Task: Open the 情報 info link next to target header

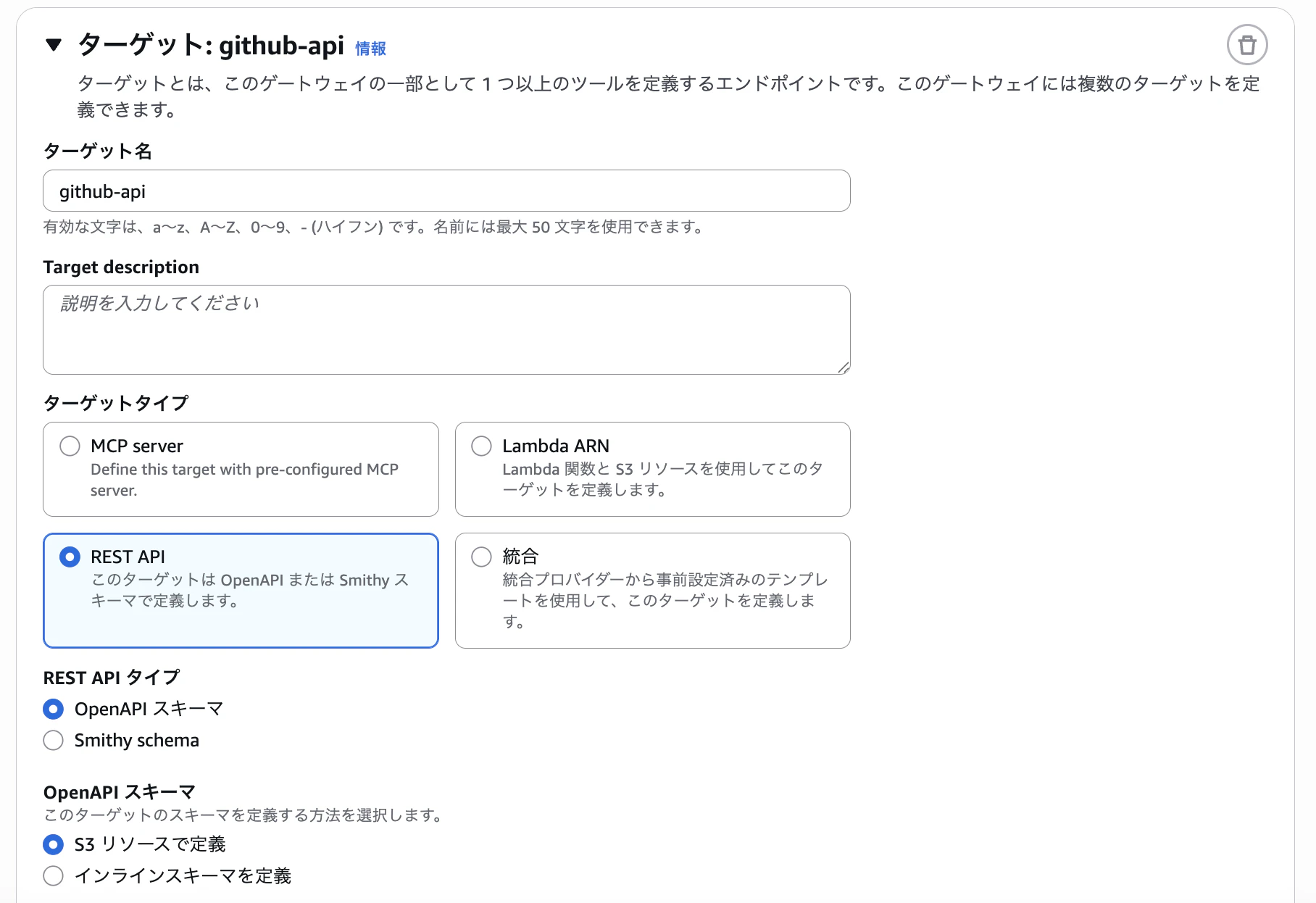Action: [x=370, y=48]
